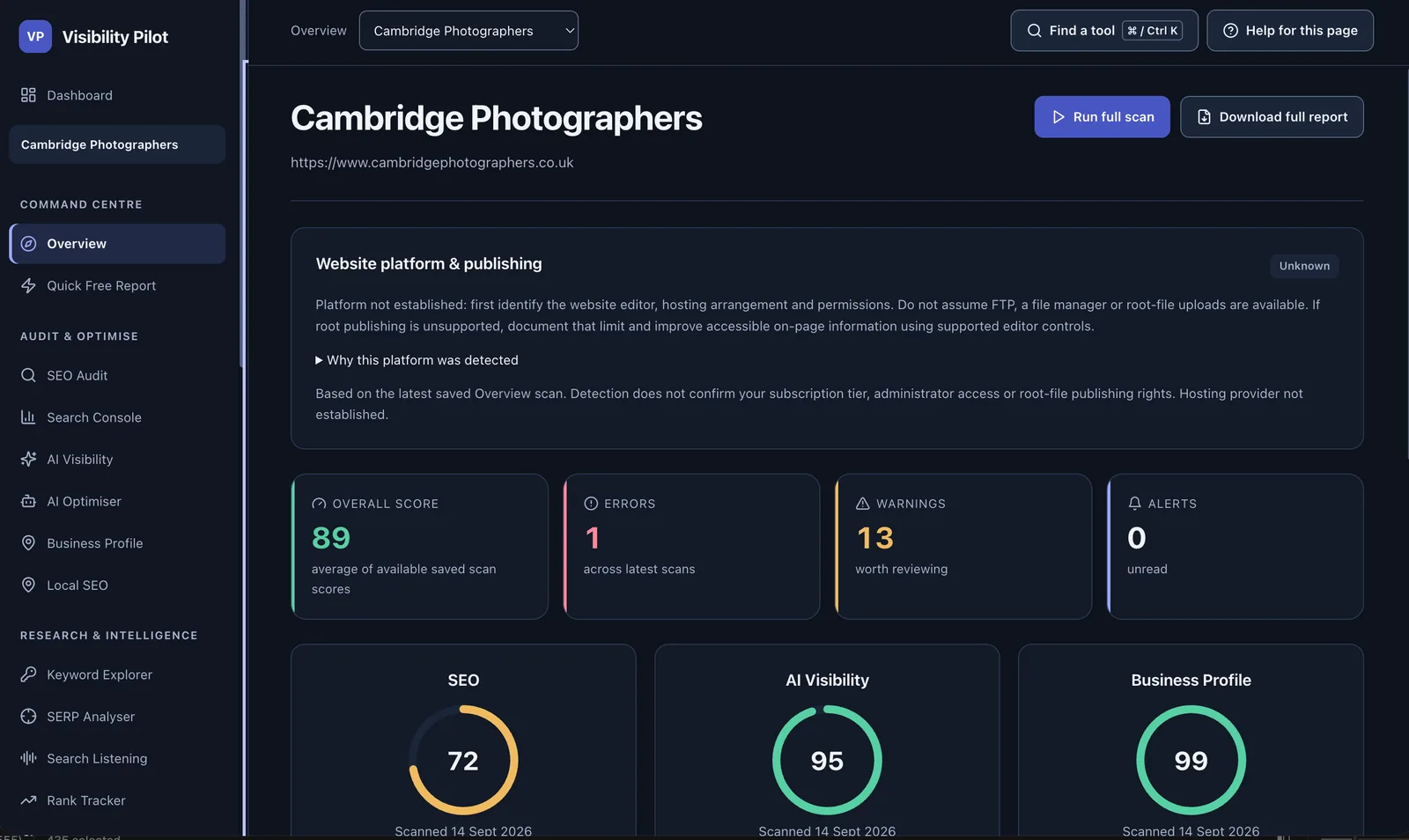This screenshot has height=840, width=1409.
Task: Go to SEO Audit
Action: (117, 376)
